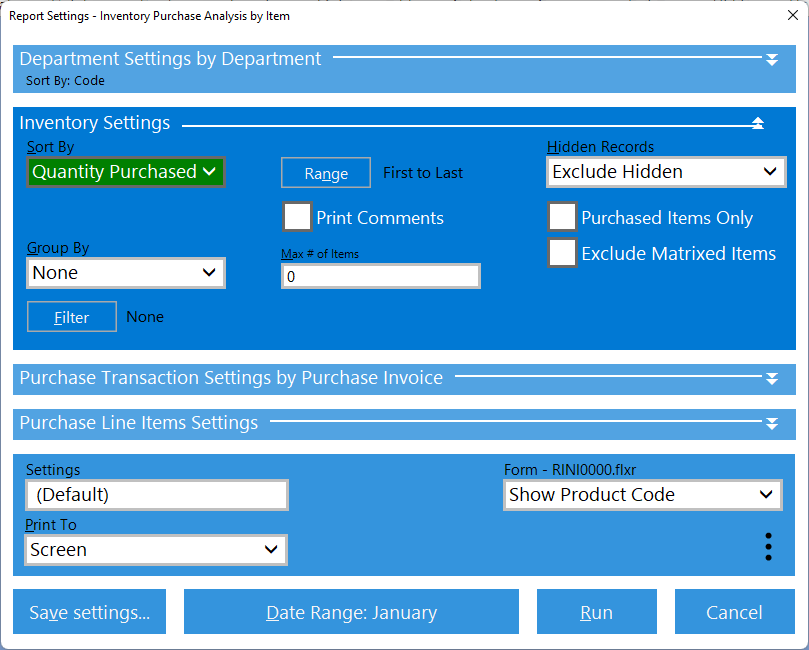Click the Filter button
809x650 pixels.
click(72, 317)
